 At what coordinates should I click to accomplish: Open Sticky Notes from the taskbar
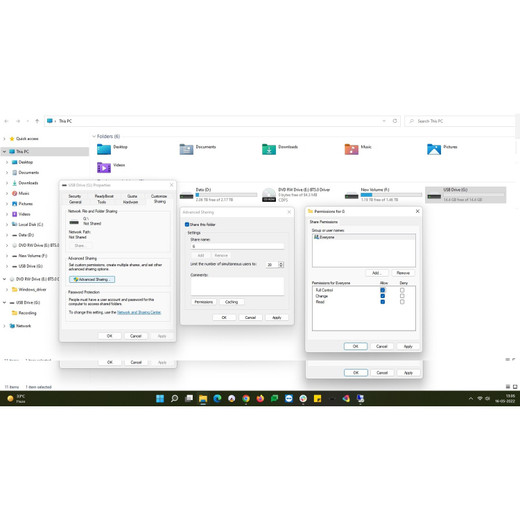coord(318,398)
